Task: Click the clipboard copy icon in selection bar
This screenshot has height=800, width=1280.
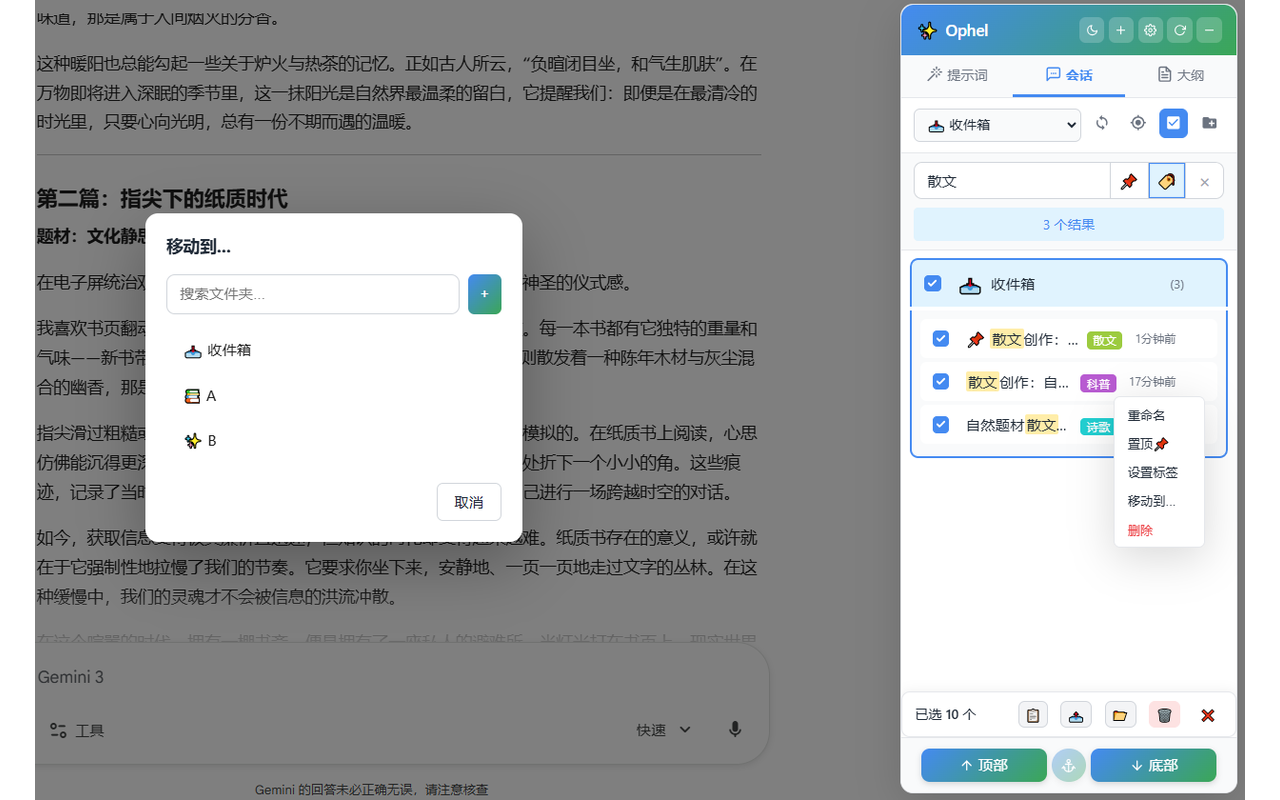Action: [x=1033, y=714]
